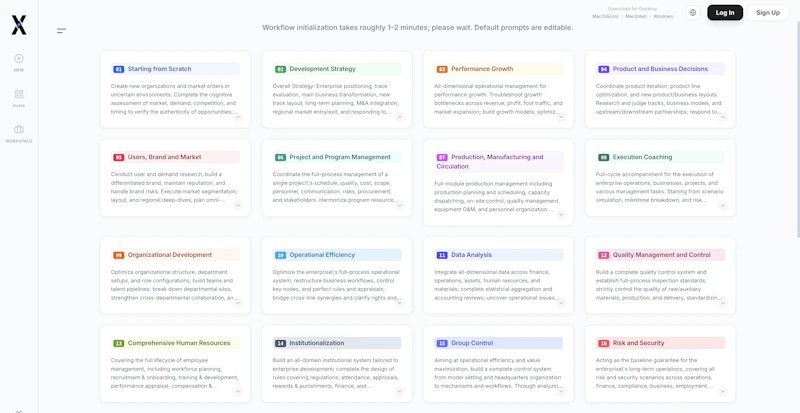Expand Comprehensive Human Resources description
This screenshot has height=413, width=800.
[x=238, y=391]
